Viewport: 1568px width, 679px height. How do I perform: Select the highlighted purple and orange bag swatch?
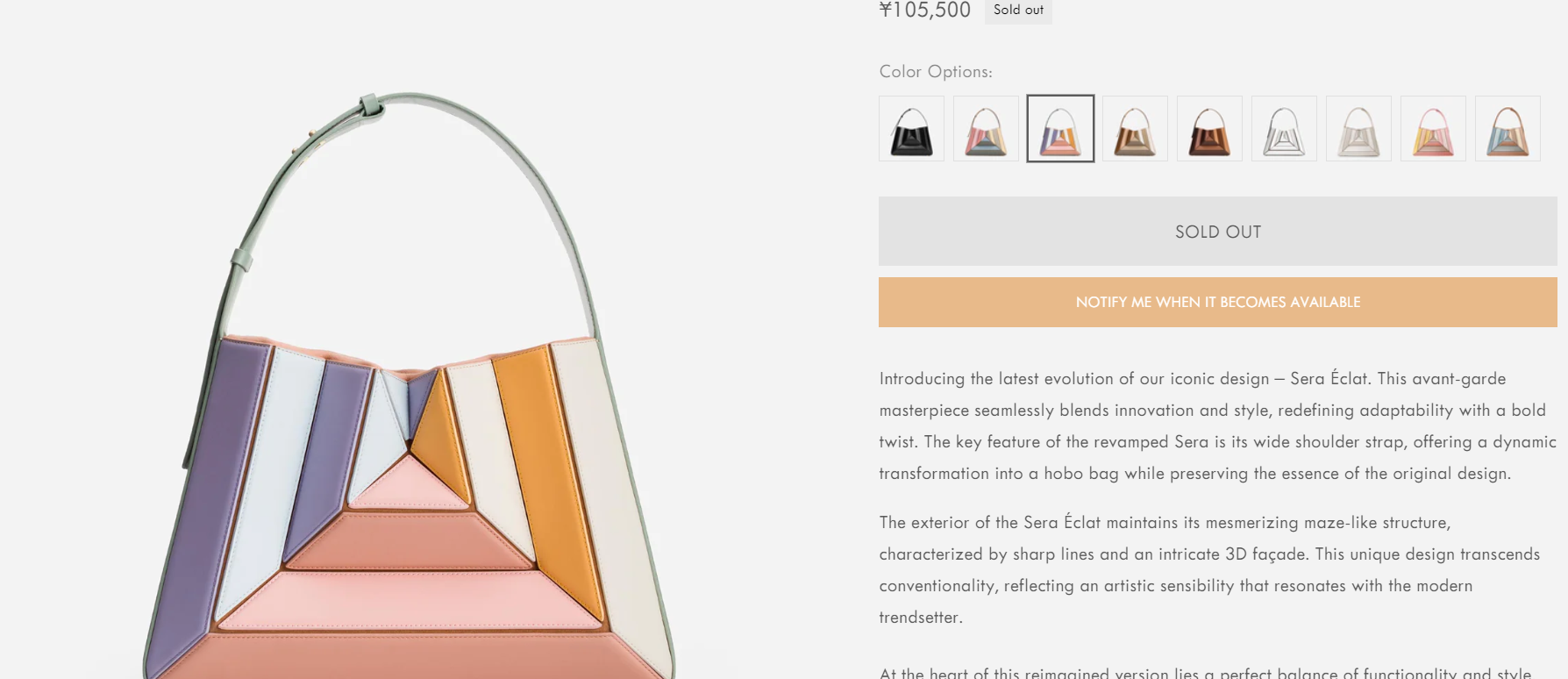[x=1060, y=129]
